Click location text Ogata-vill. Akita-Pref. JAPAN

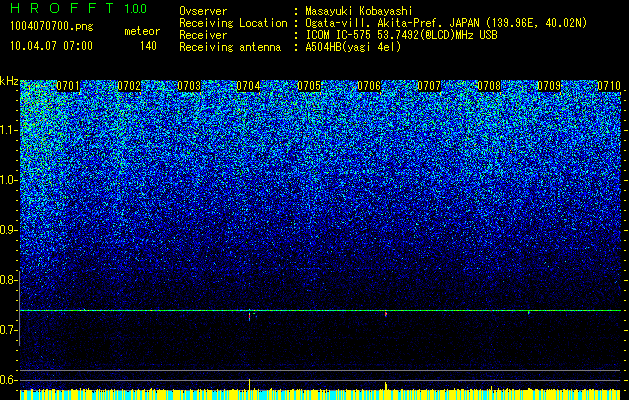pyautogui.click(x=393, y=23)
